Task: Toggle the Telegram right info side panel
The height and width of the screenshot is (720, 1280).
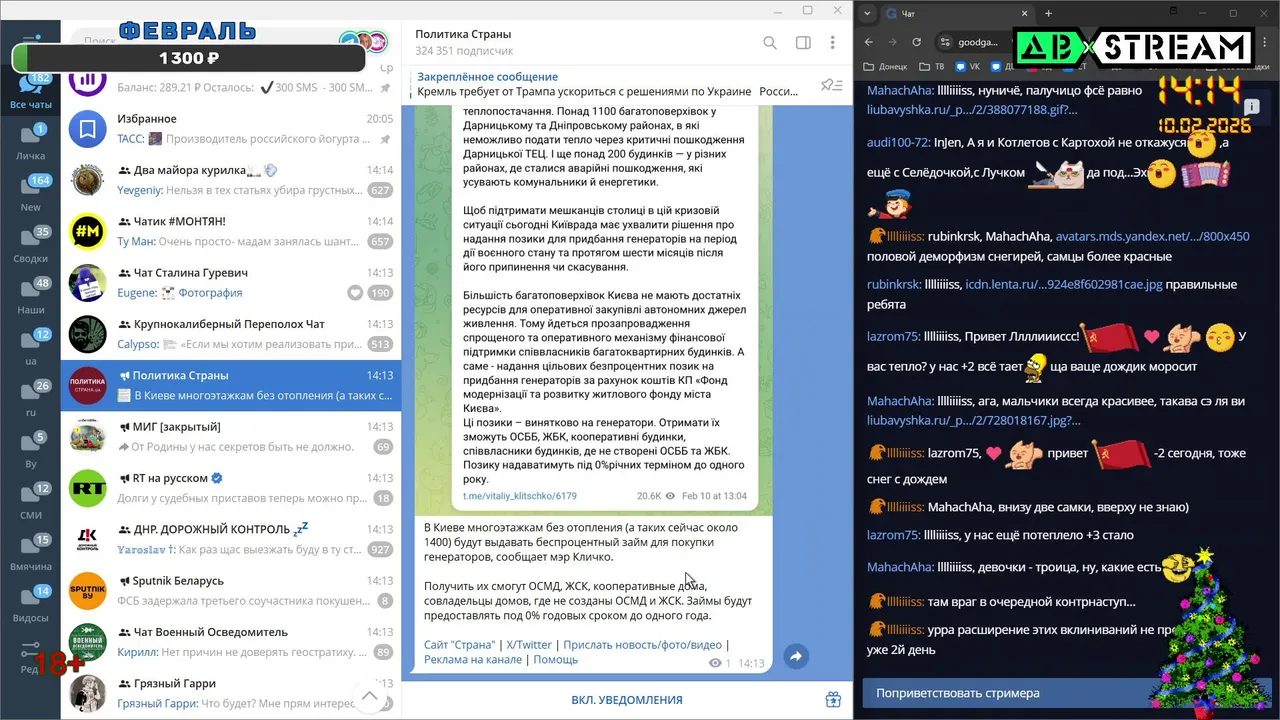Action: click(x=802, y=43)
